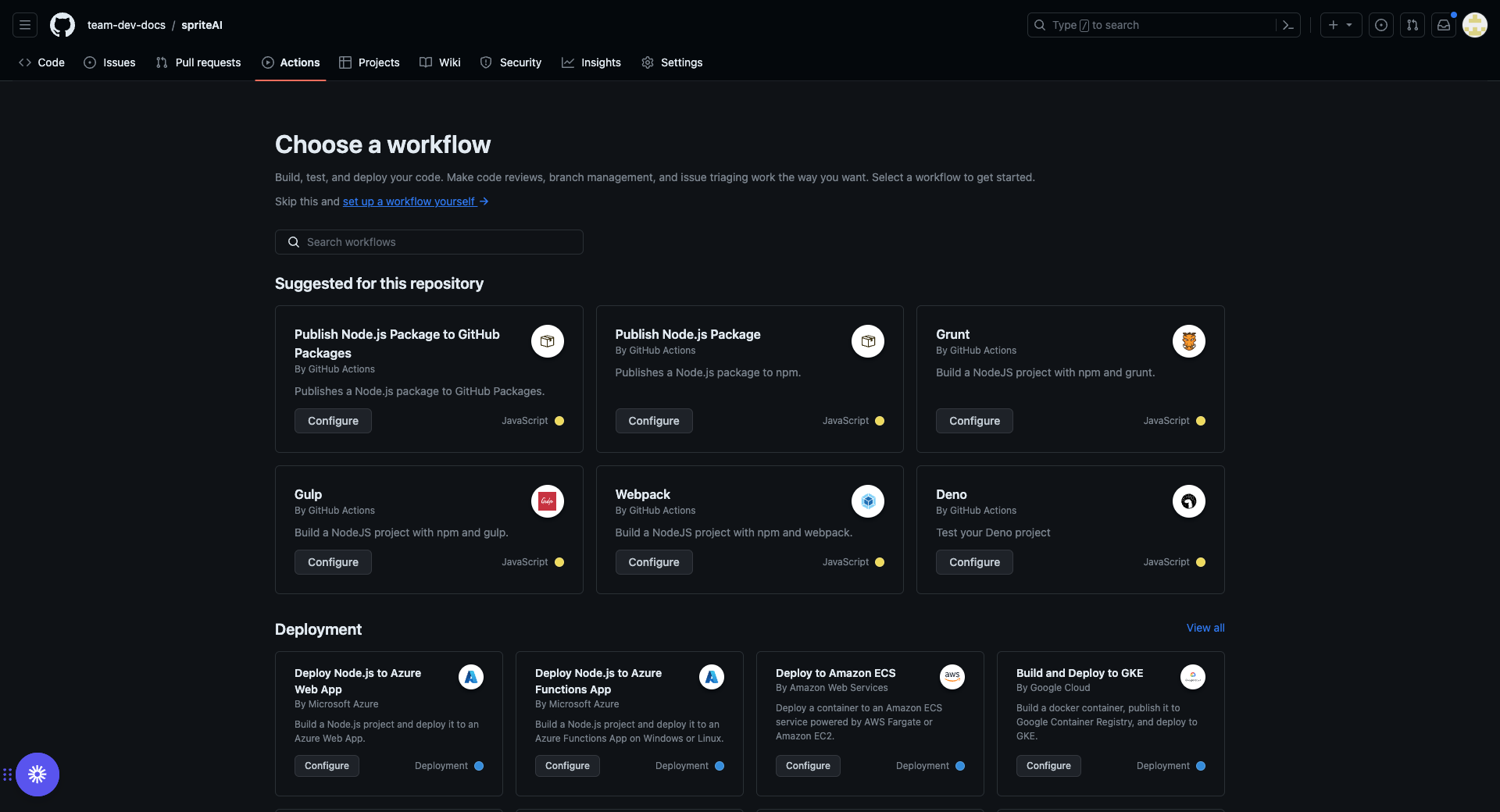Screen dimensions: 1500x812
Task: Click the team-dev-docs organization link
Action: click(x=127, y=25)
